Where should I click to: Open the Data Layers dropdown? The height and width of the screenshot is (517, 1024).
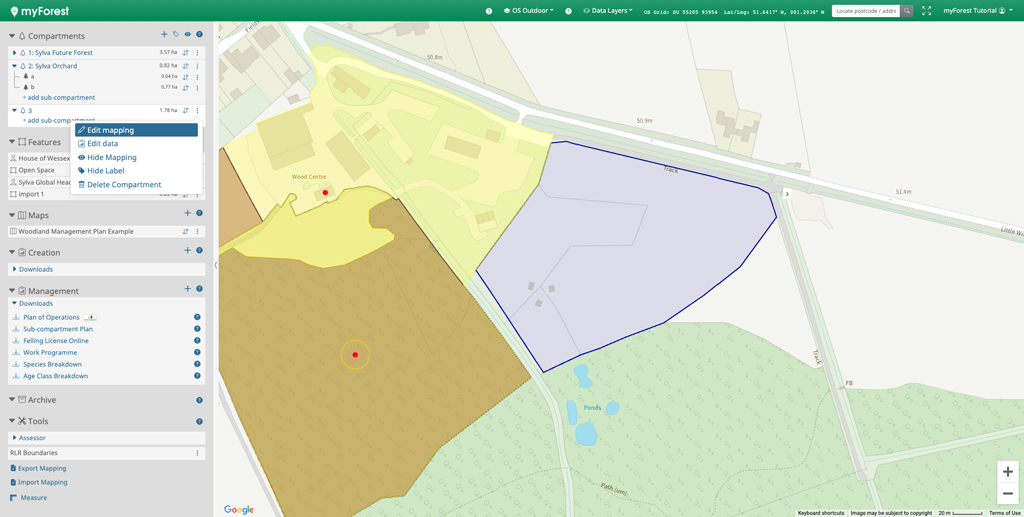(608, 11)
